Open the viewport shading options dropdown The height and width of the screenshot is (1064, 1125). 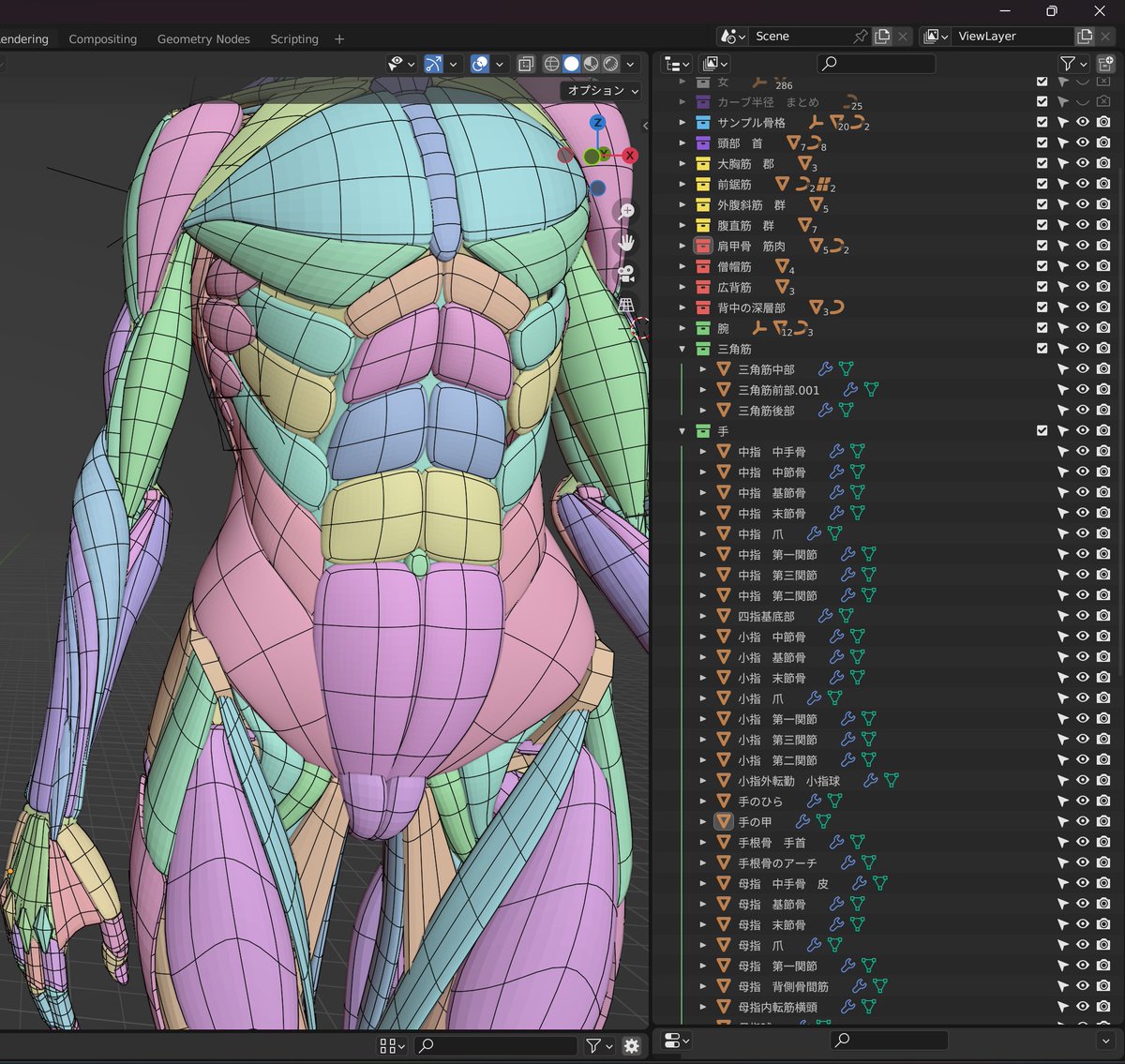631,64
